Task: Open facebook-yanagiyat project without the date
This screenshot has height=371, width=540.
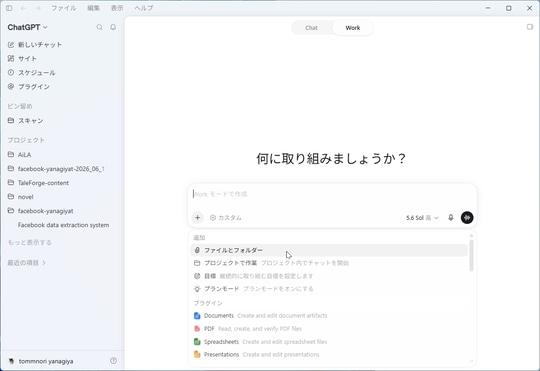Action: tap(62, 211)
